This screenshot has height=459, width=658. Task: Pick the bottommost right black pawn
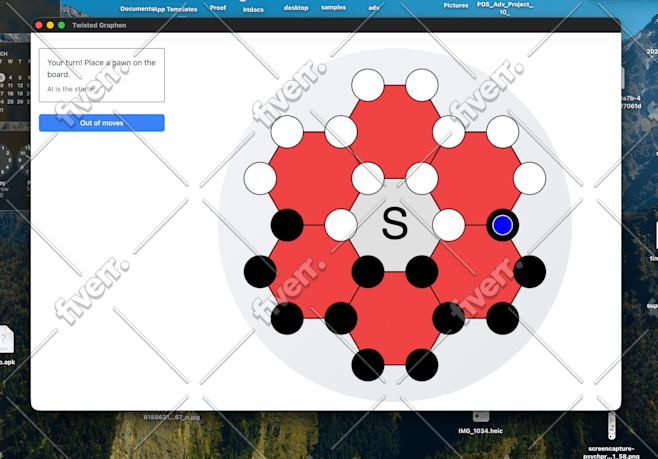point(422,365)
